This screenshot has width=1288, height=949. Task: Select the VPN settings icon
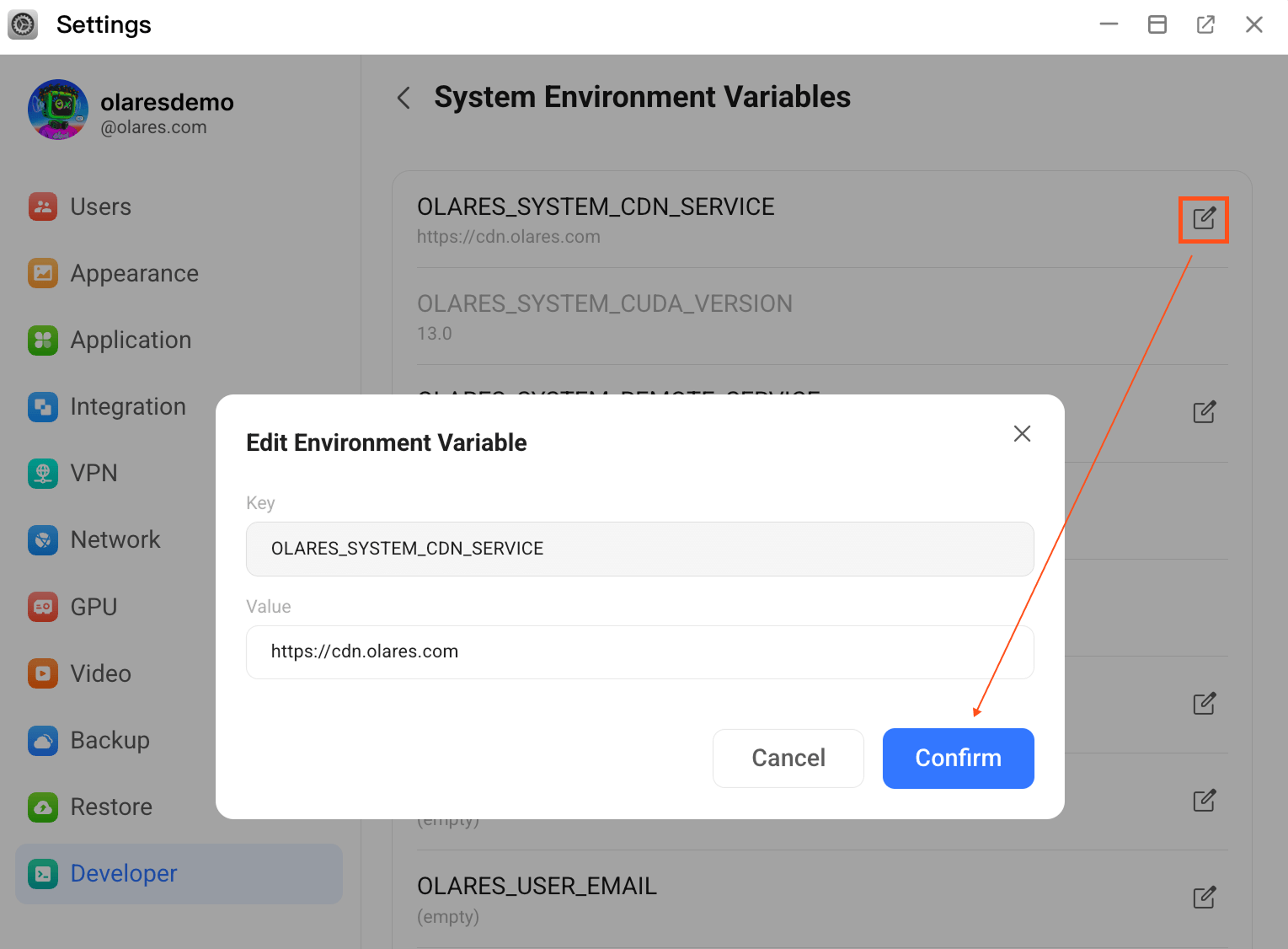[42, 473]
